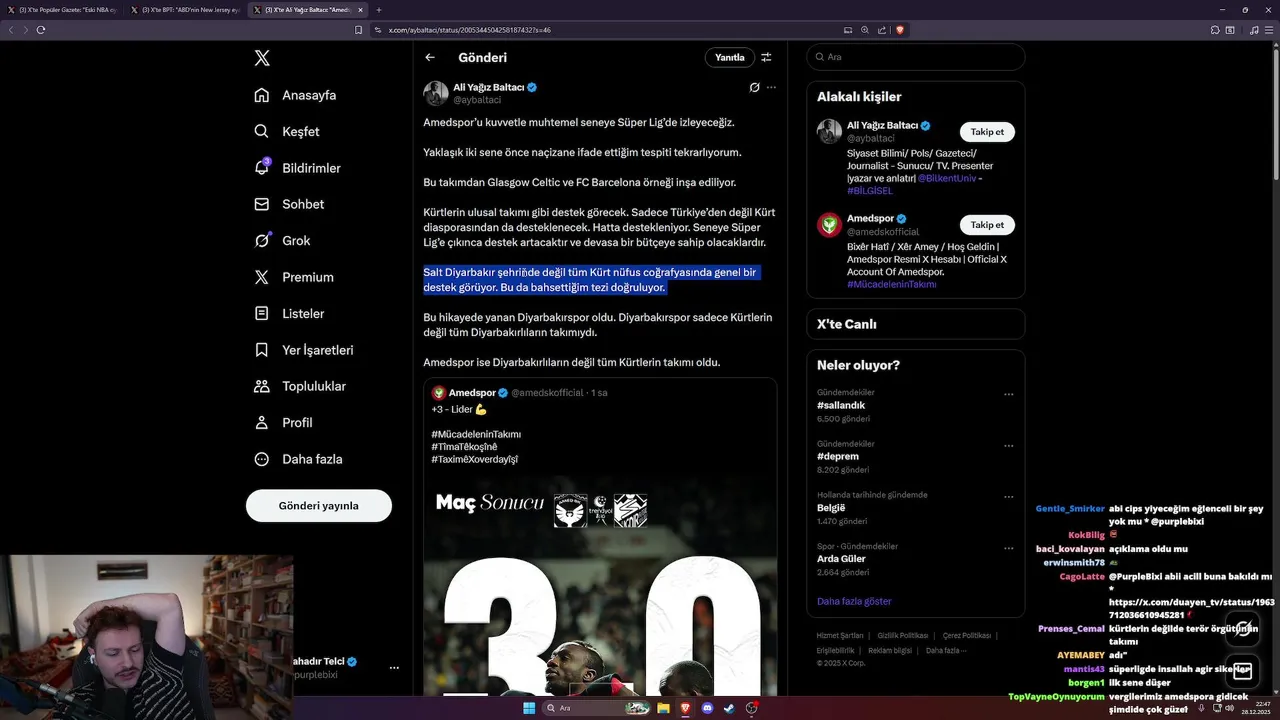Click taskbar search box Ara
The image size is (1280, 720).
[x=597, y=708]
